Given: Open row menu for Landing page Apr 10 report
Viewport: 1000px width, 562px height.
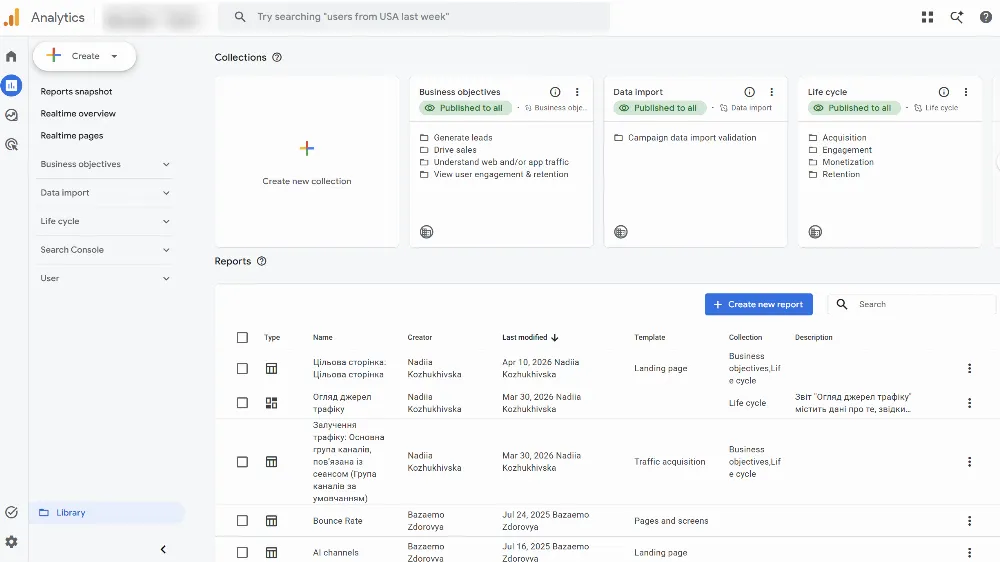Looking at the screenshot, I should pos(969,368).
